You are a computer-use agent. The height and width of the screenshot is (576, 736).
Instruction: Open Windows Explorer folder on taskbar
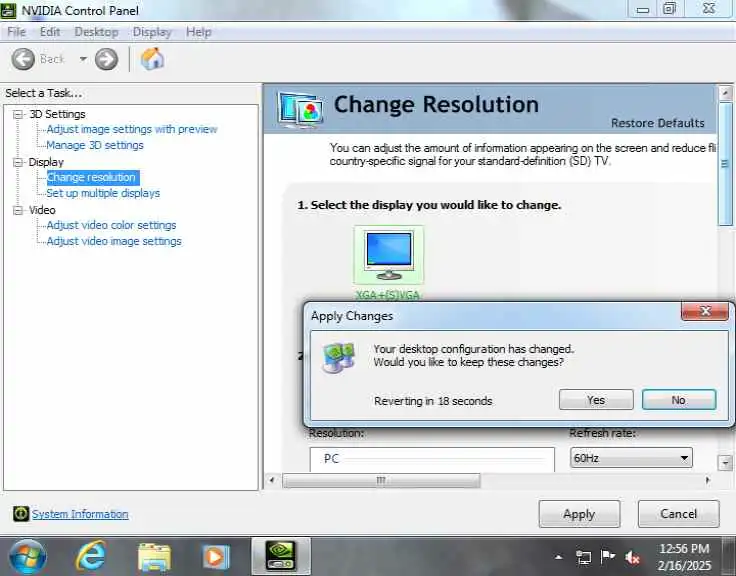coord(154,557)
